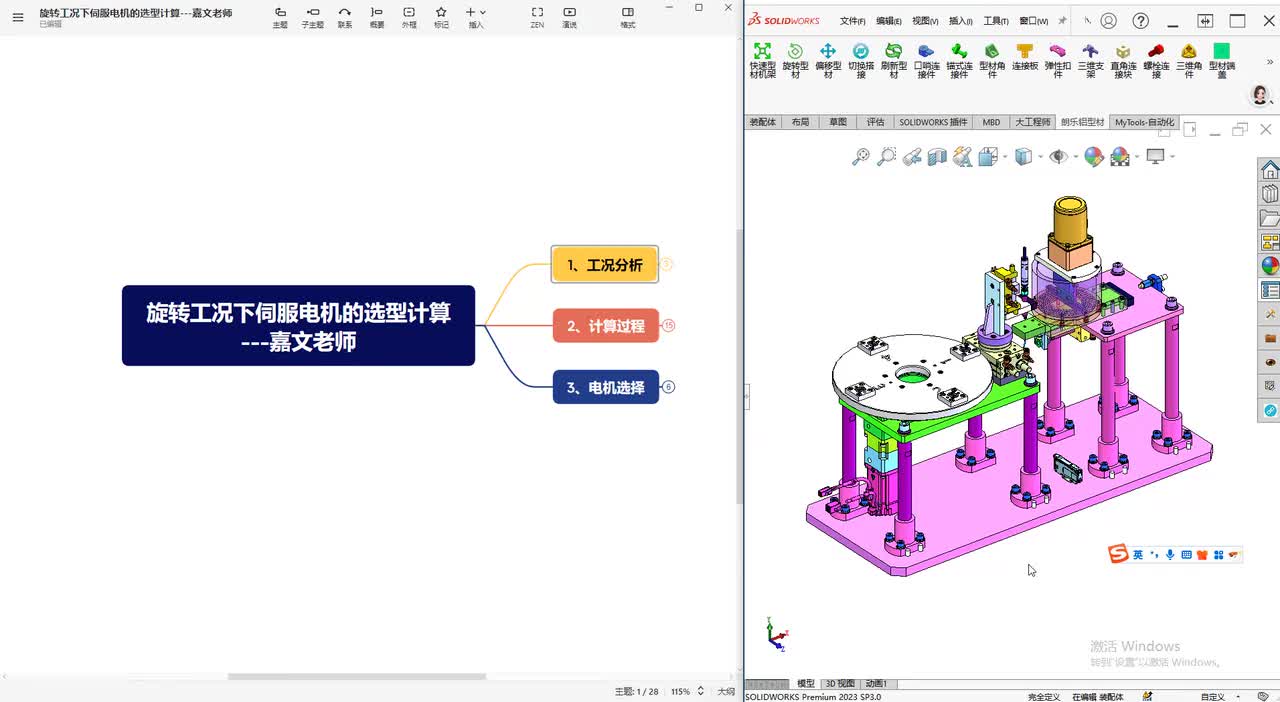Open SolidWorks 窗口 menu
This screenshot has height=702, width=1280.
coord(1033,21)
